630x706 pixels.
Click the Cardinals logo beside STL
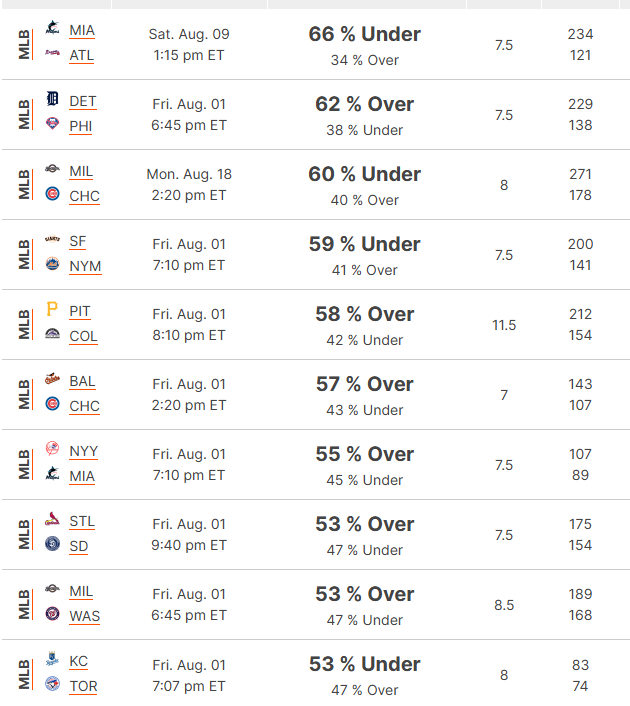[x=52, y=519]
